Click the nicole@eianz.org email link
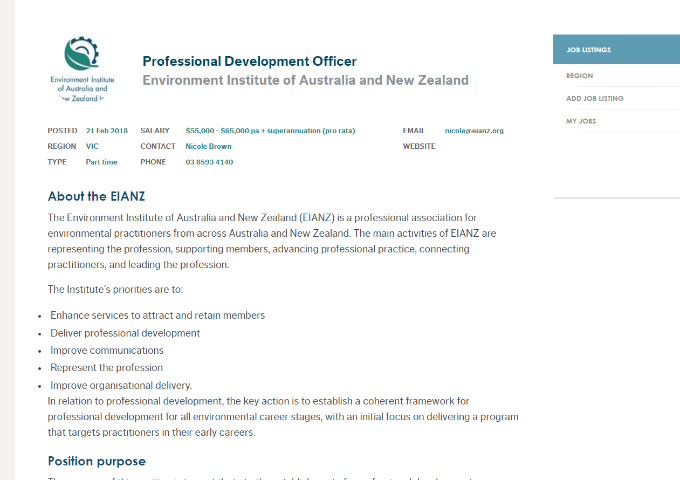The image size is (680, 480). tap(474, 131)
